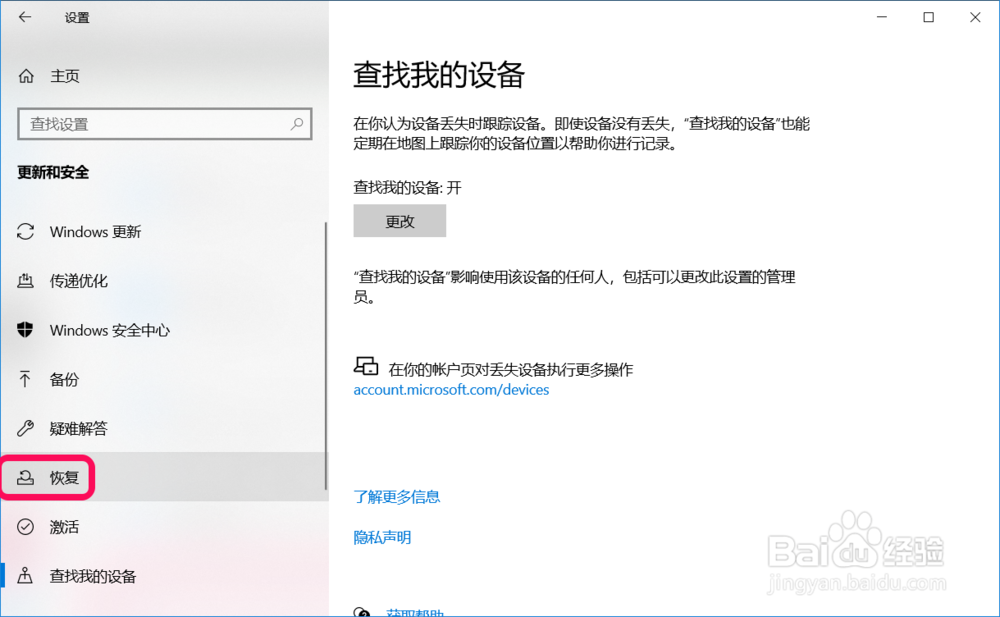
Task: Open the 隐私声明 privacy statement
Action: 382,537
